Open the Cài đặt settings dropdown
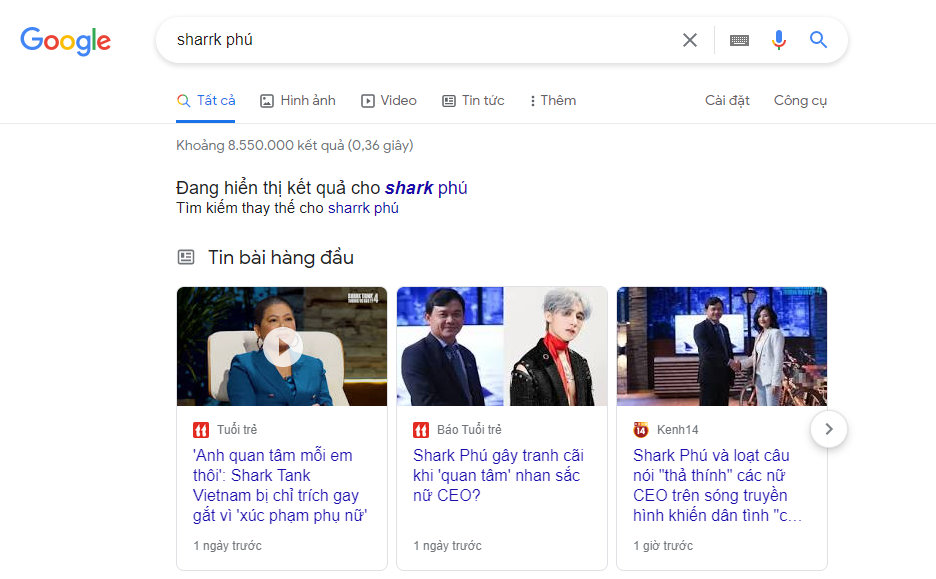Screen dimensions: 936x579 [x=727, y=101]
